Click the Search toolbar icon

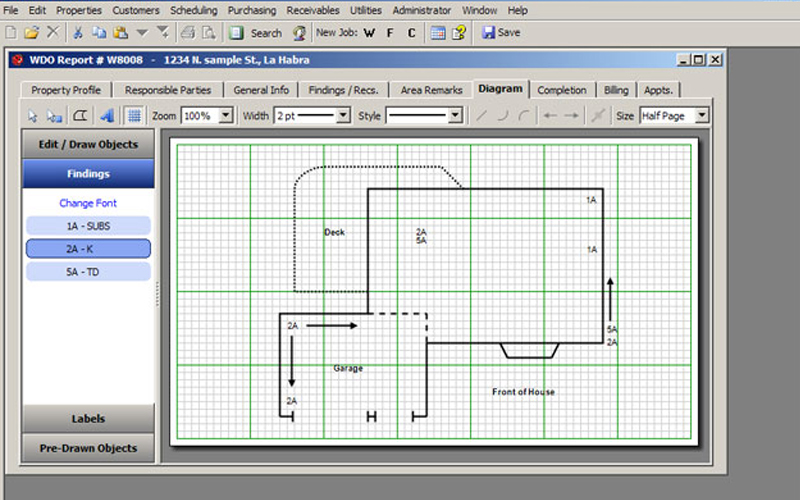click(x=236, y=33)
